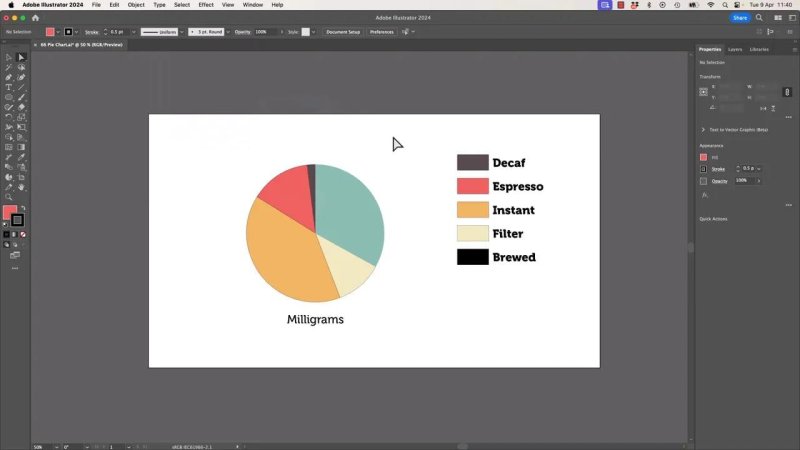Click the fx effects icon in Appearance

[x=705, y=195]
